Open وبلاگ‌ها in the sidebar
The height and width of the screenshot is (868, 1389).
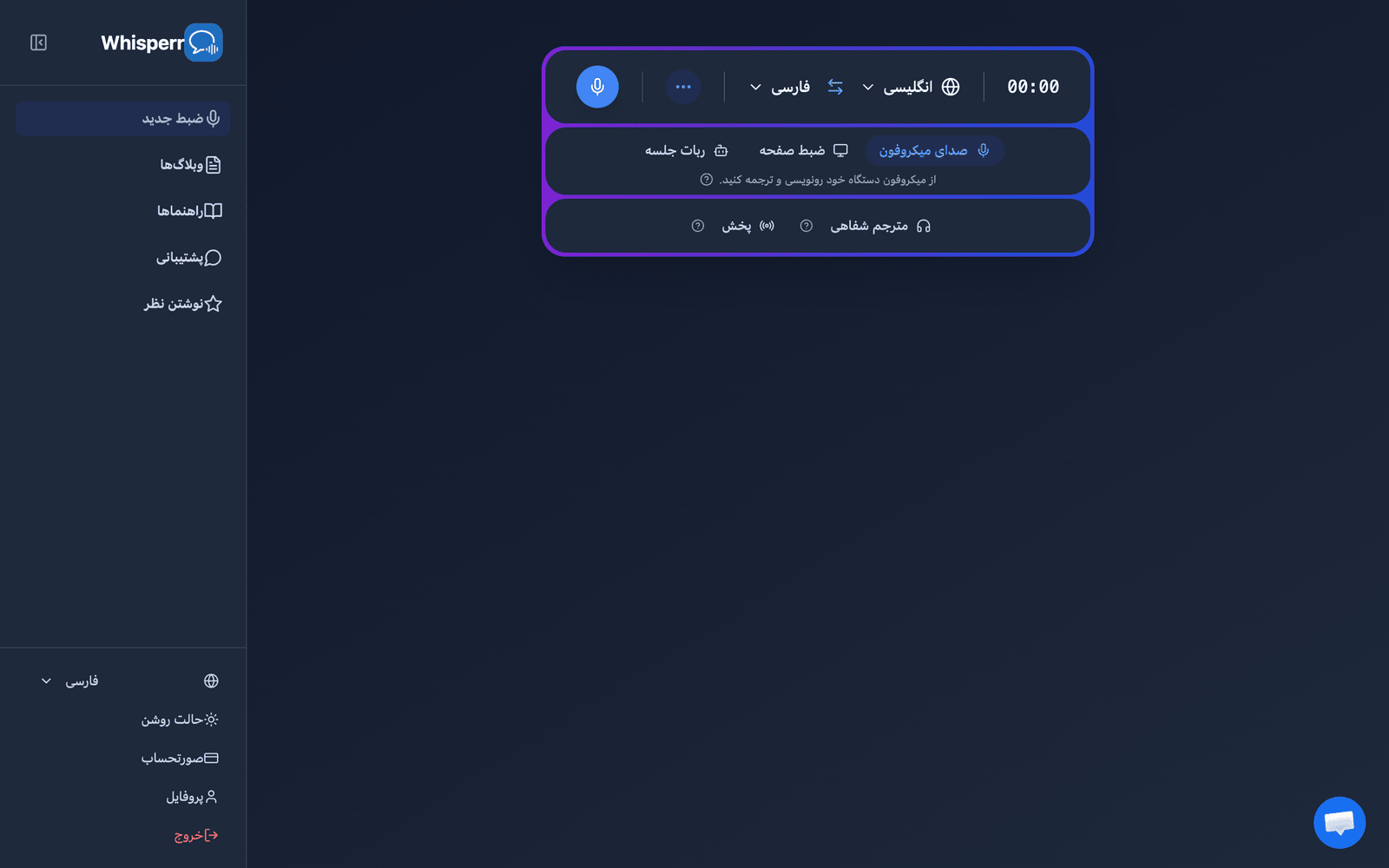click(122, 165)
